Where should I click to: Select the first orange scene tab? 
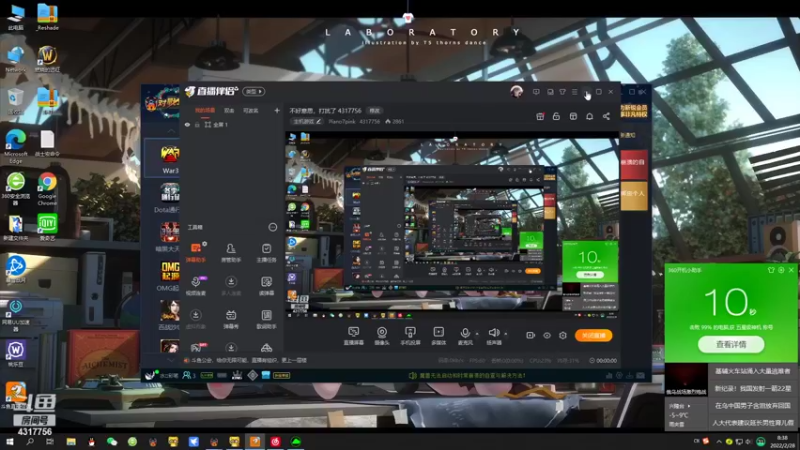[x=205, y=110]
